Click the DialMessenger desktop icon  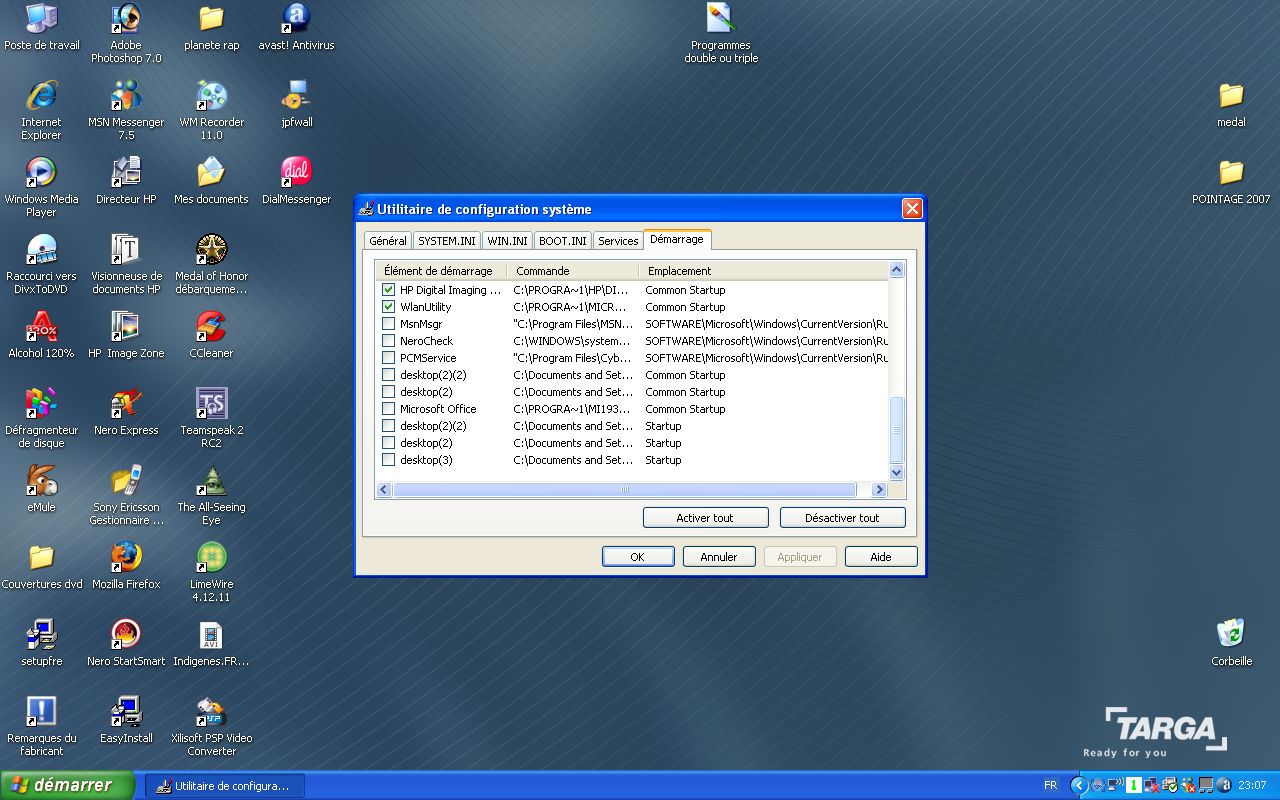tap(296, 181)
